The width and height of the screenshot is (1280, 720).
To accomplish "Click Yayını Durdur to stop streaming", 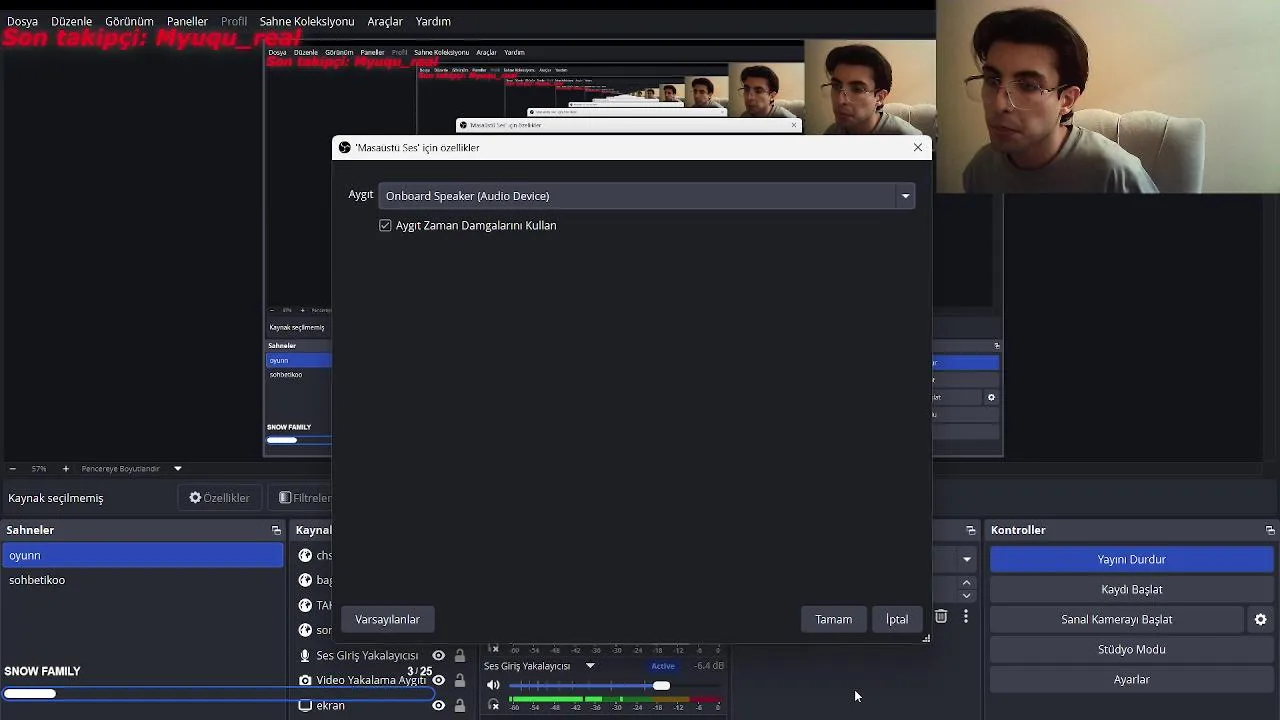I will [x=1132, y=559].
